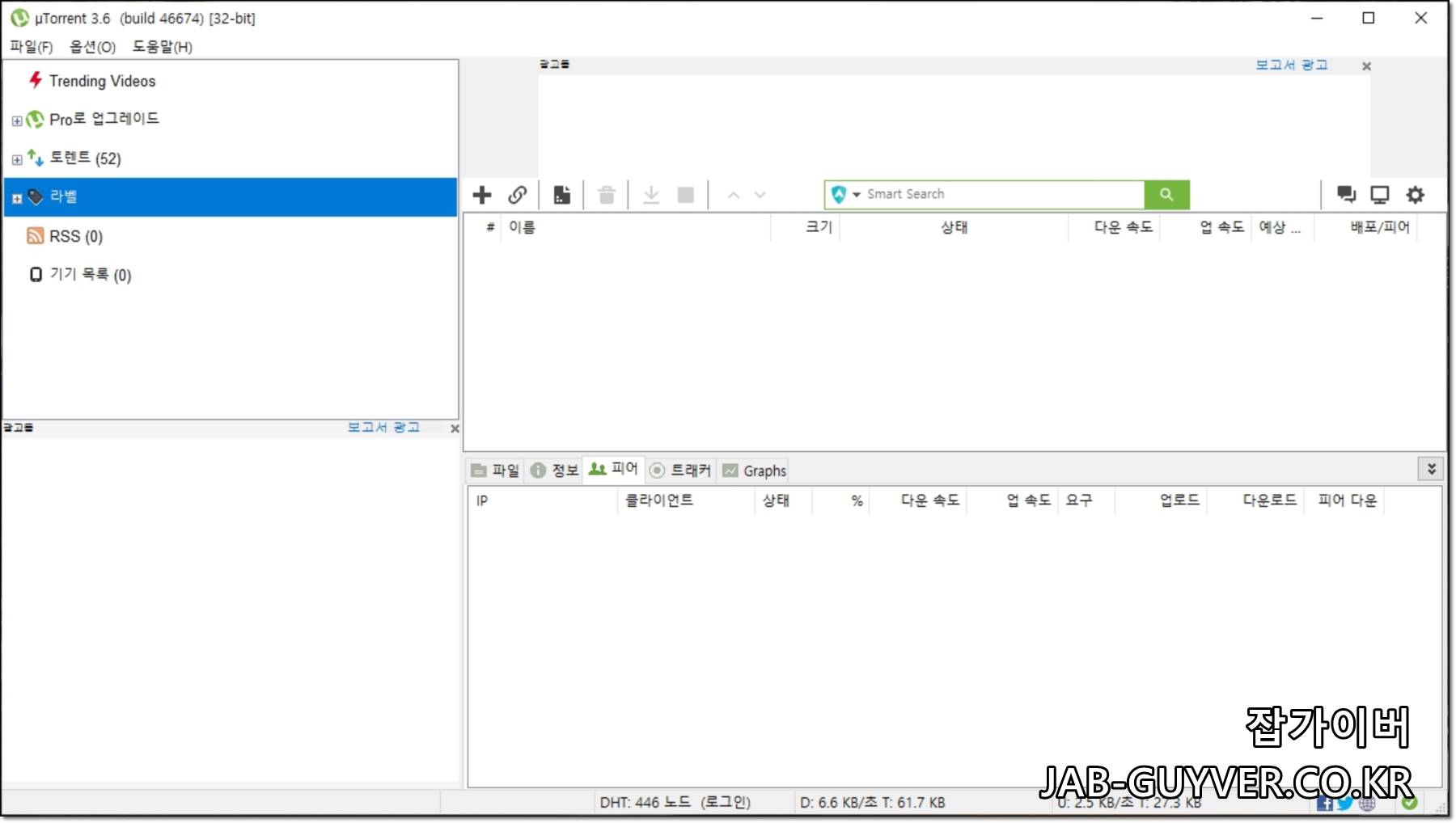Click the Facebook icon in status bar

click(x=1324, y=803)
